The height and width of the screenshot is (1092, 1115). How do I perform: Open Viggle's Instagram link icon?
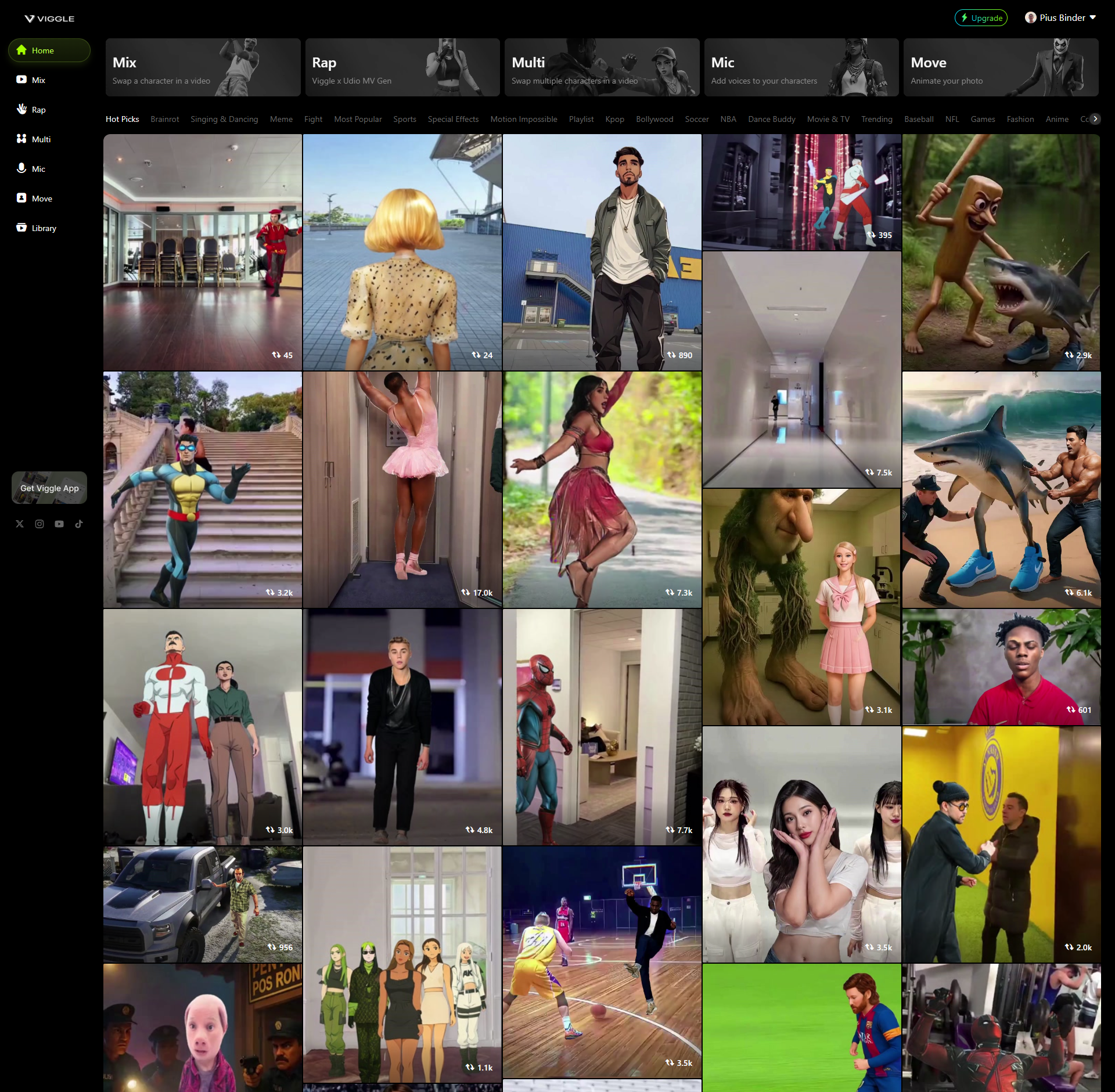pyautogui.click(x=39, y=524)
